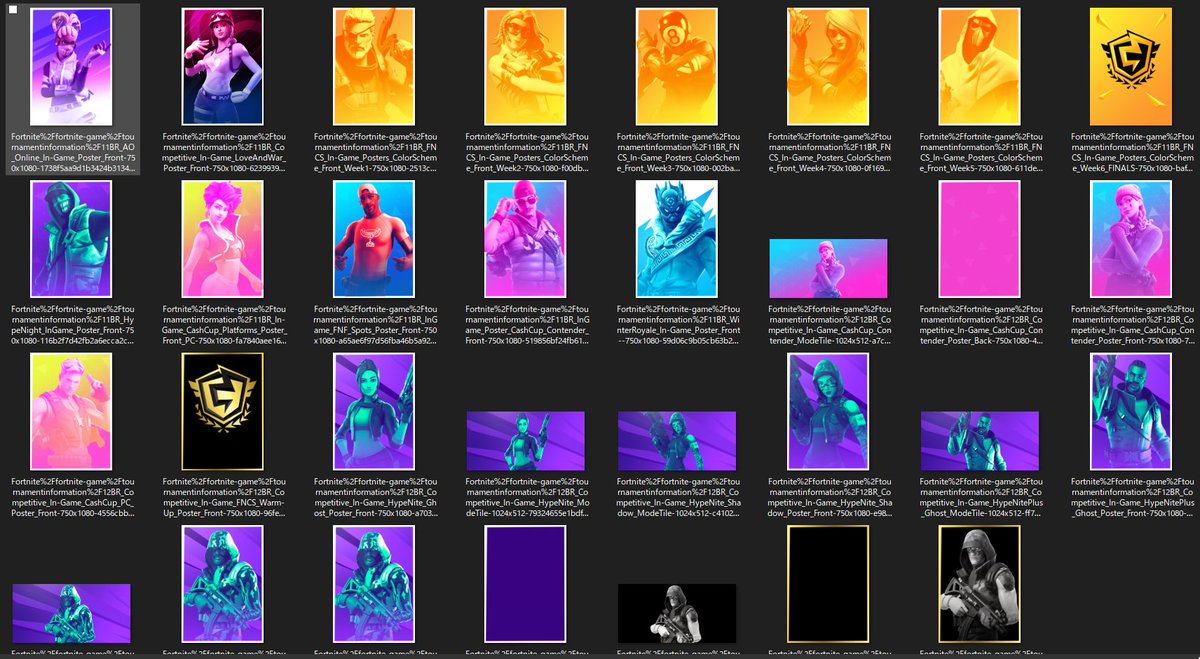Screen dimensions: 1200x659
Task: Click the CashCup_Contender_ModeTile-1024x512 file name
Action: pos(828,327)
